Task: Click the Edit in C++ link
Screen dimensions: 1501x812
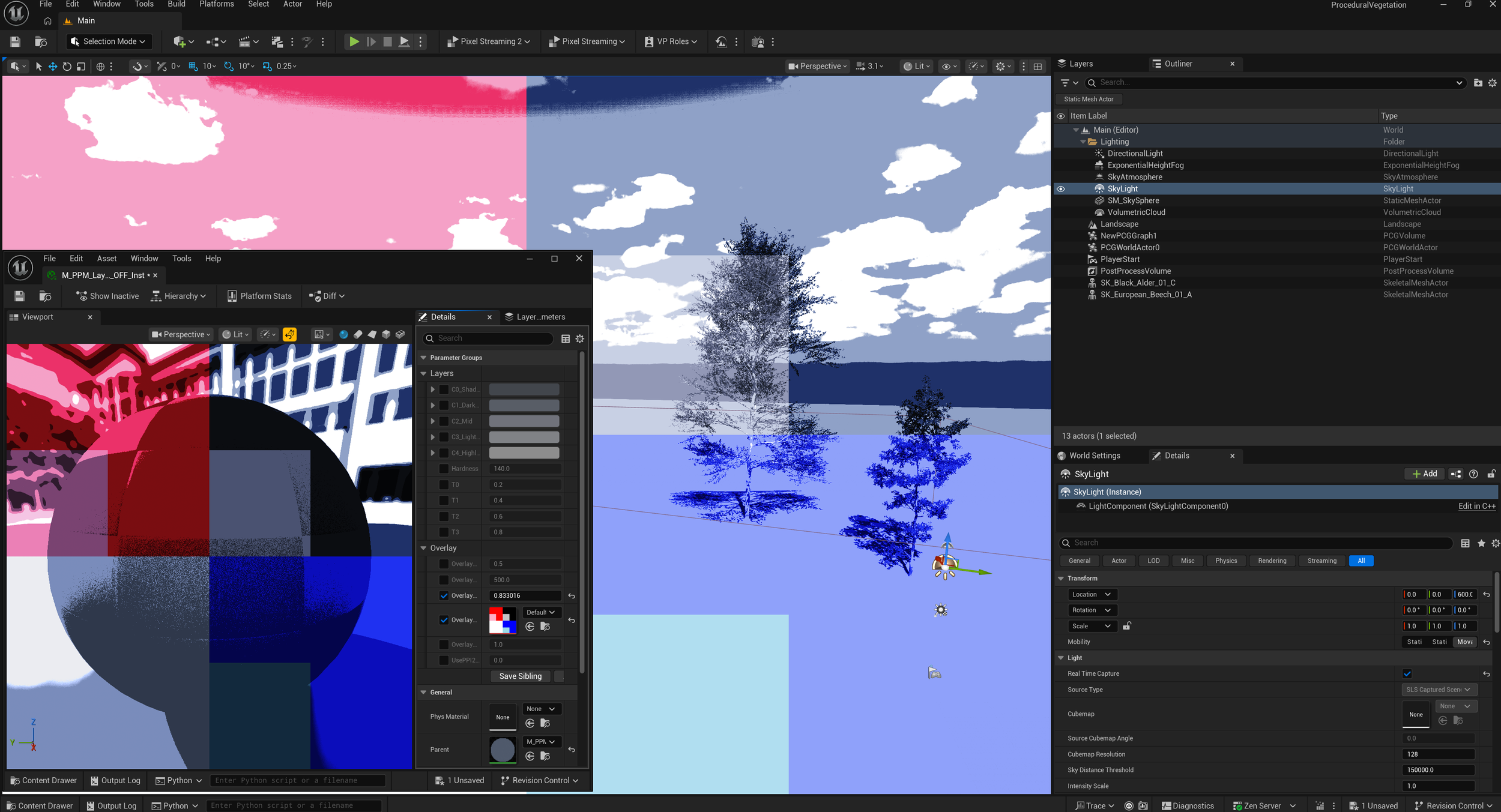Action: tap(1476, 506)
